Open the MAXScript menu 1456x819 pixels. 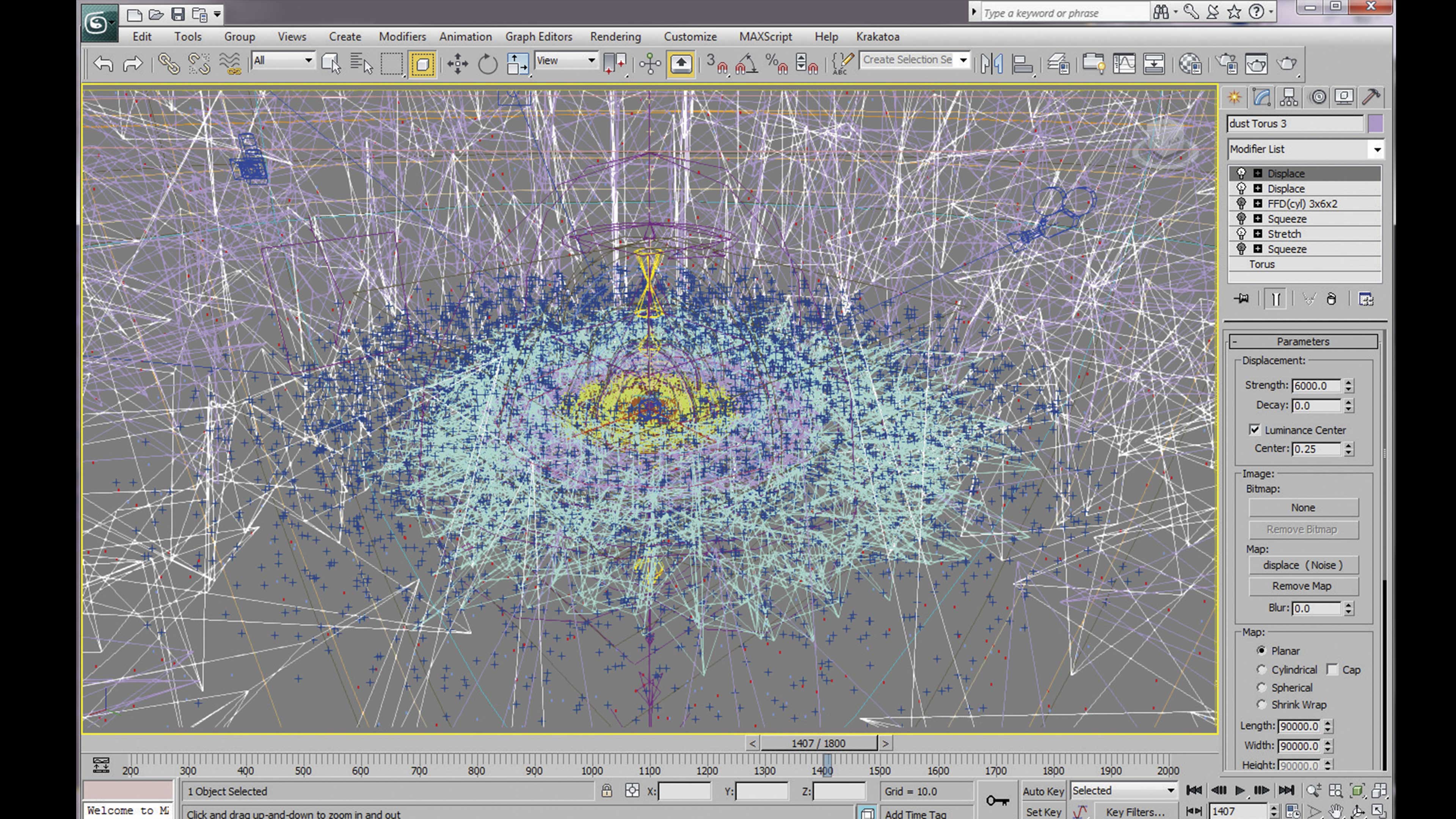(x=765, y=37)
